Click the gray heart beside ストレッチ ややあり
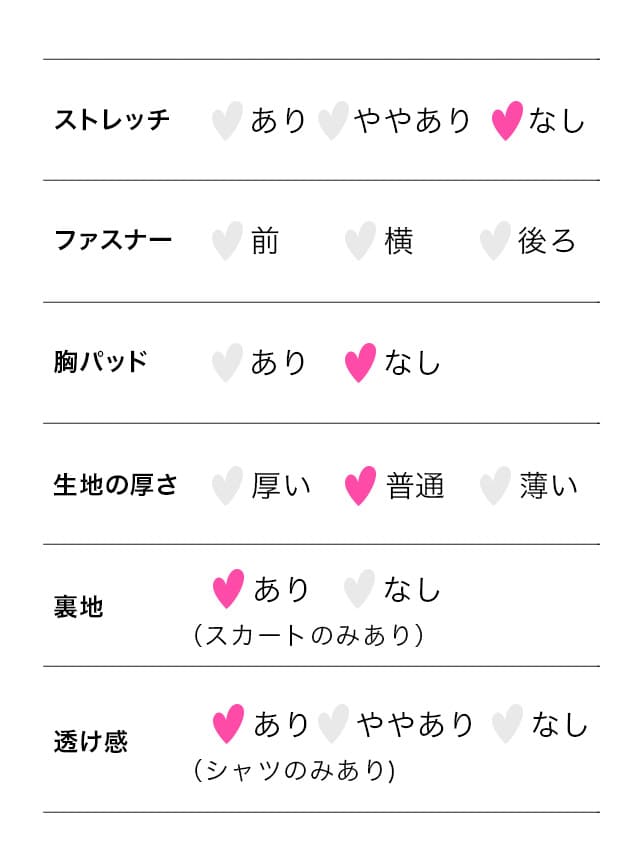640x854 pixels. click(x=332, y=121)
